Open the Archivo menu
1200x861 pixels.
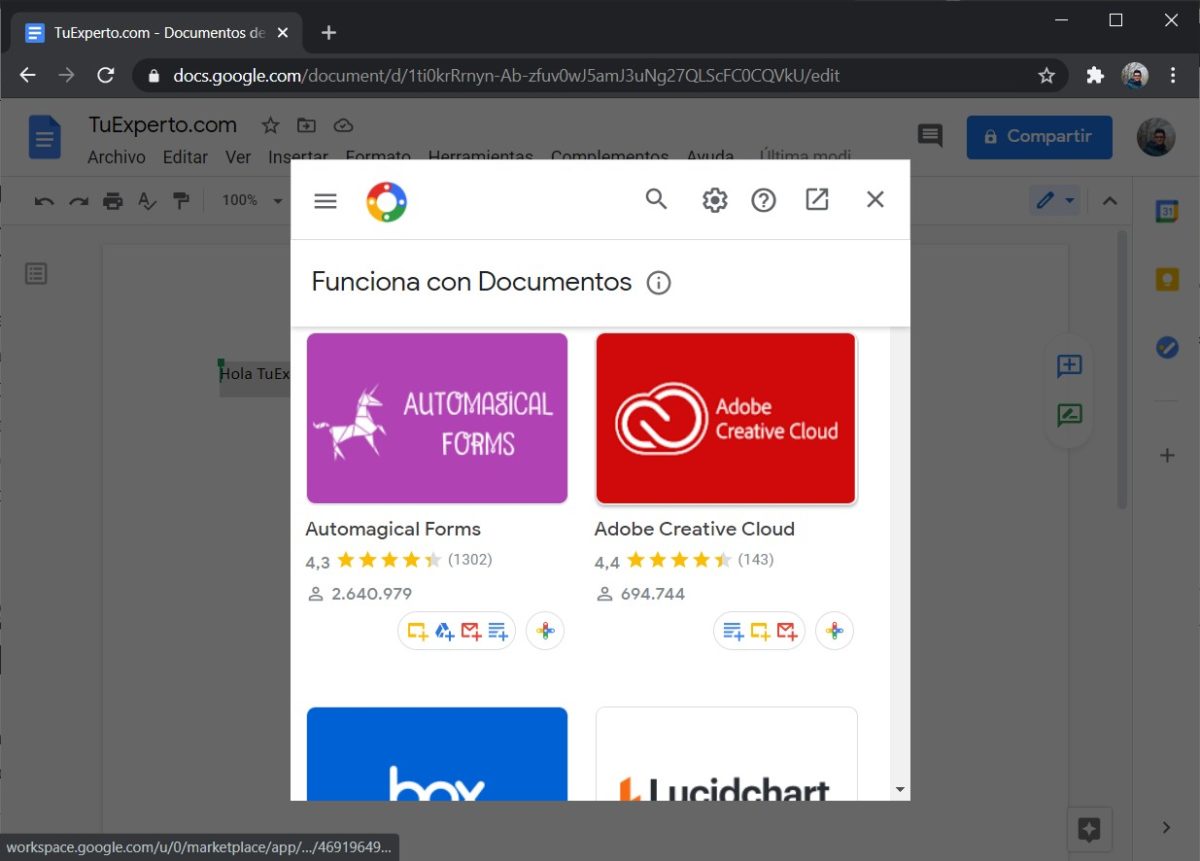tap(116, 157)
